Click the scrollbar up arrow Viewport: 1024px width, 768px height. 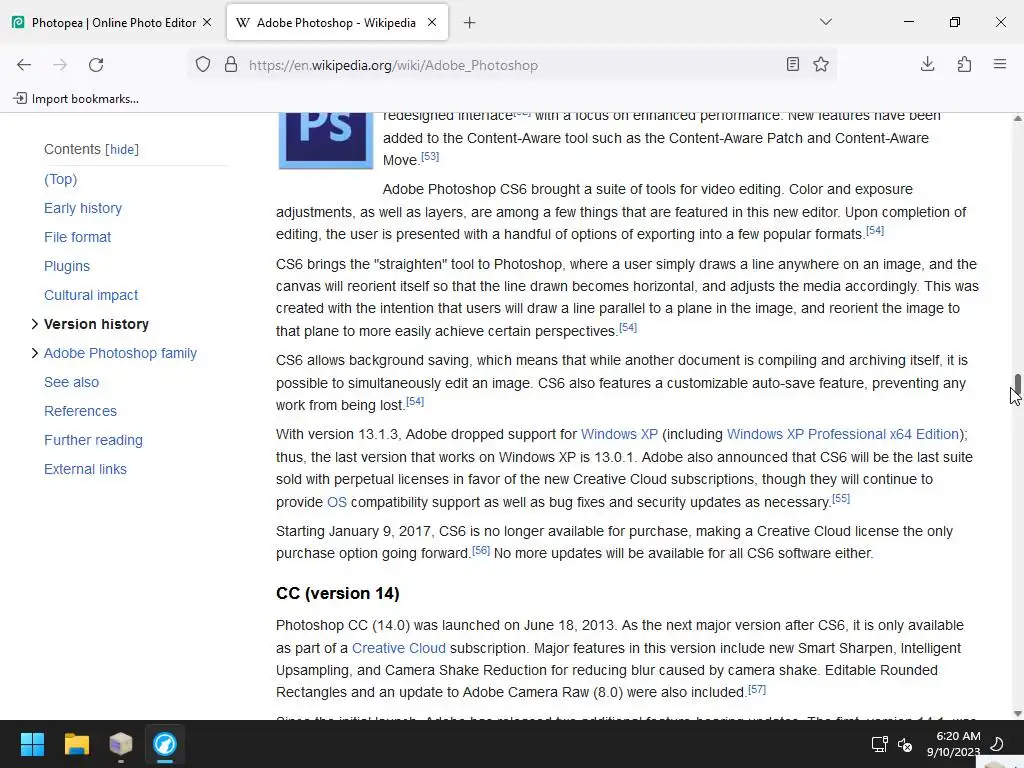point(1017,118)
